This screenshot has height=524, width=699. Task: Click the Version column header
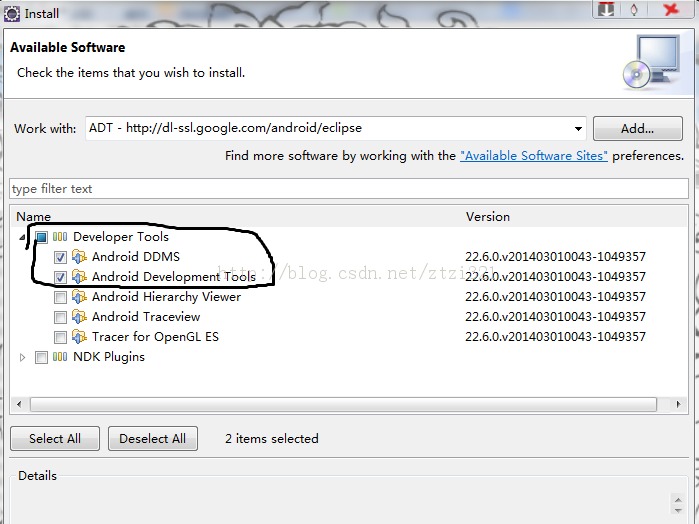click(x=488, y=217)
